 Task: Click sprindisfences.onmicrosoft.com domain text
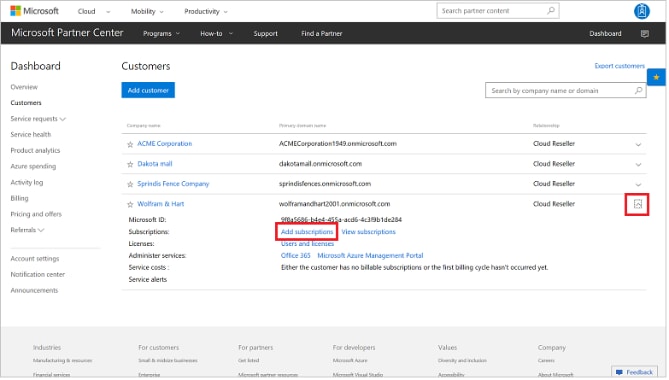point(326,184)
